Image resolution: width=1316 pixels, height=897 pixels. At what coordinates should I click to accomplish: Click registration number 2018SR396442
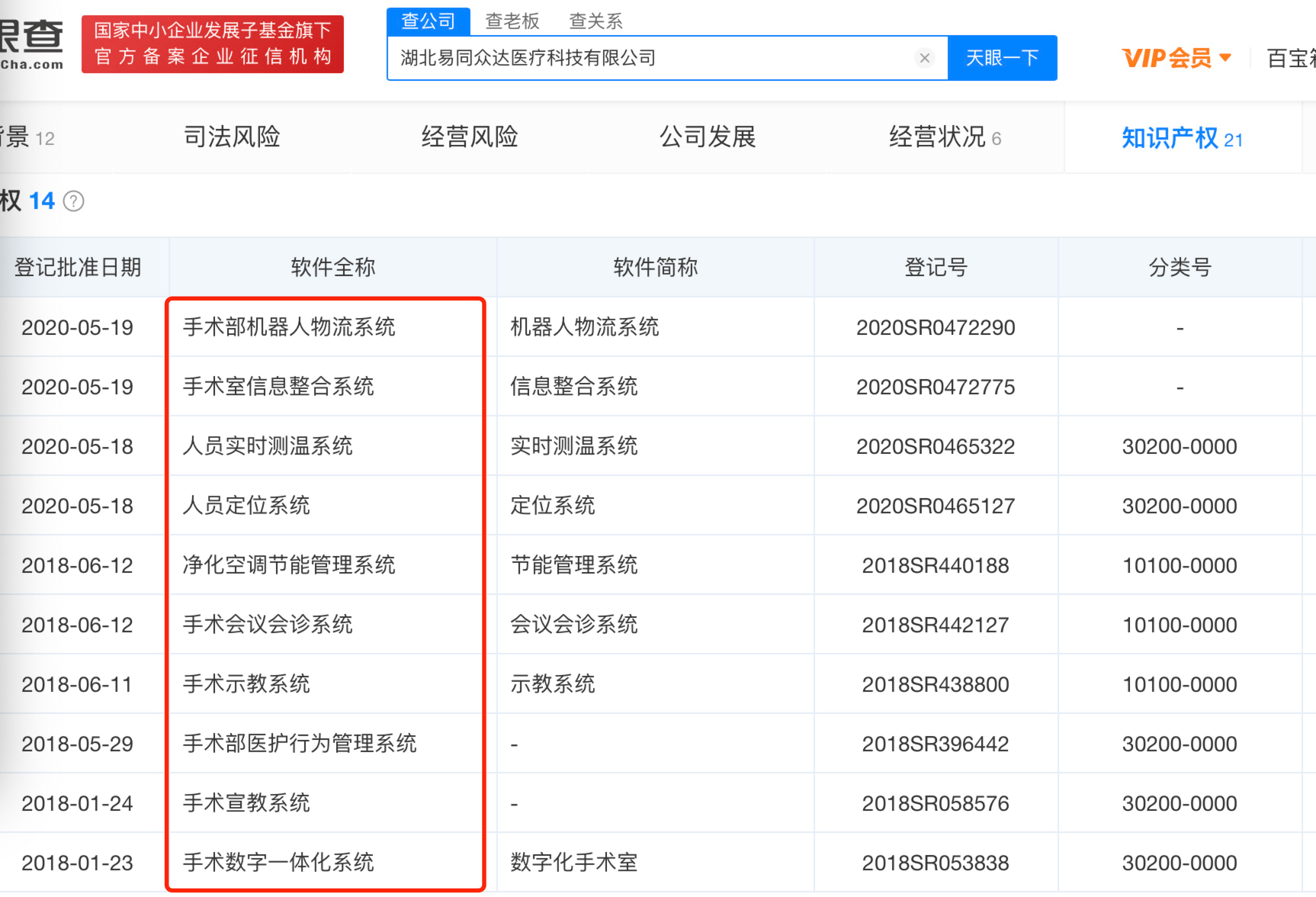click(x=936, y=744)
